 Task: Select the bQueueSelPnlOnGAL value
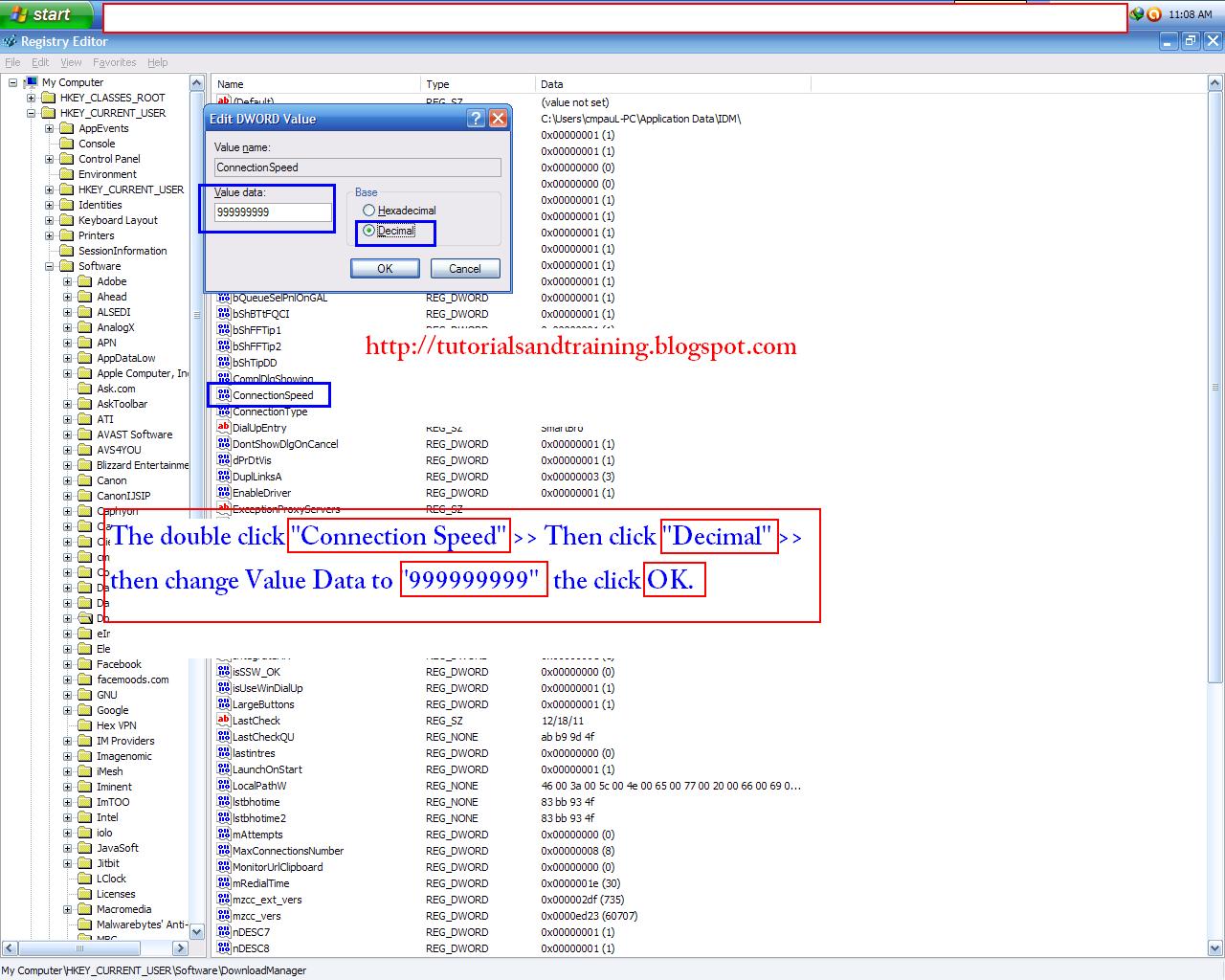pos(279,298)
